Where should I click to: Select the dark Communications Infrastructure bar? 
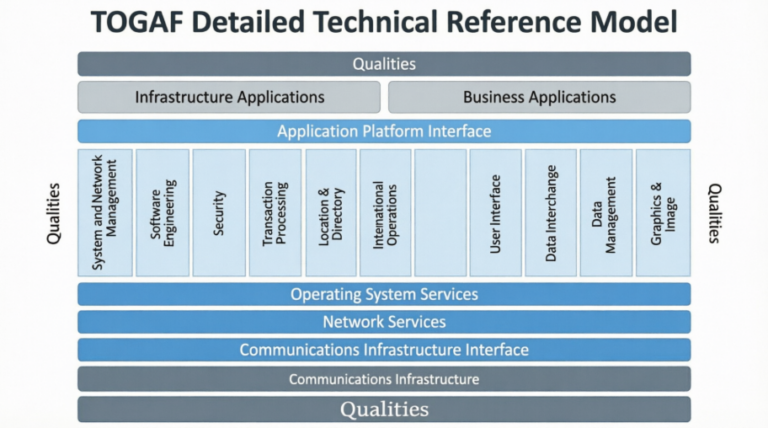click(384, 379)
